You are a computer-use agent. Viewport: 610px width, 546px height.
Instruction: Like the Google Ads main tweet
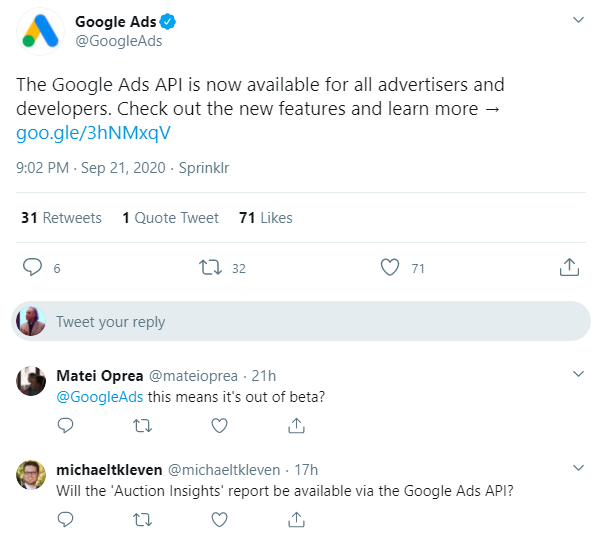pos(391,267)
